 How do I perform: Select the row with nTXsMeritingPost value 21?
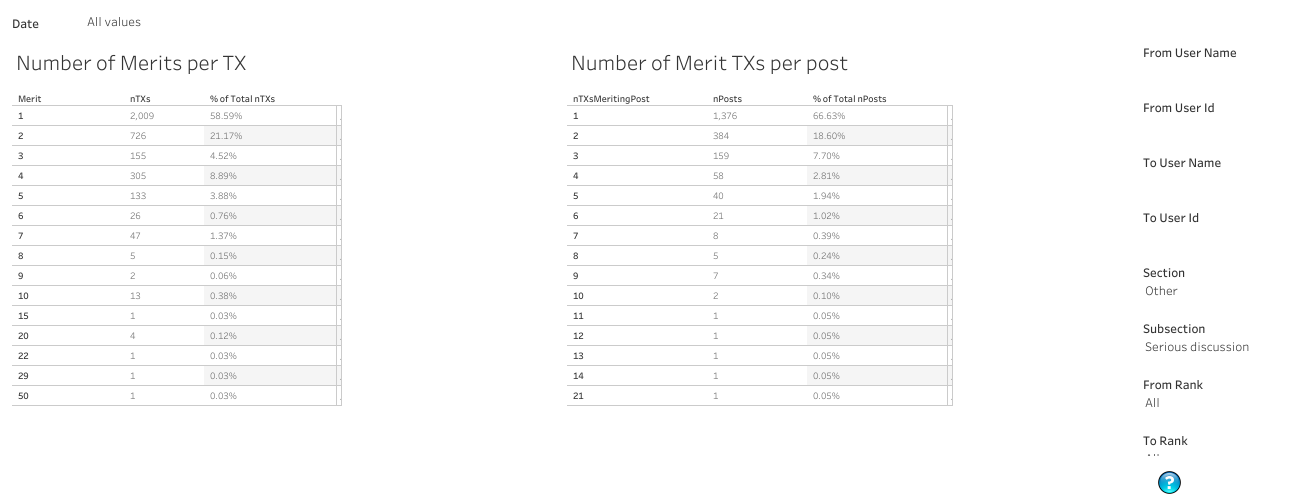759,396
